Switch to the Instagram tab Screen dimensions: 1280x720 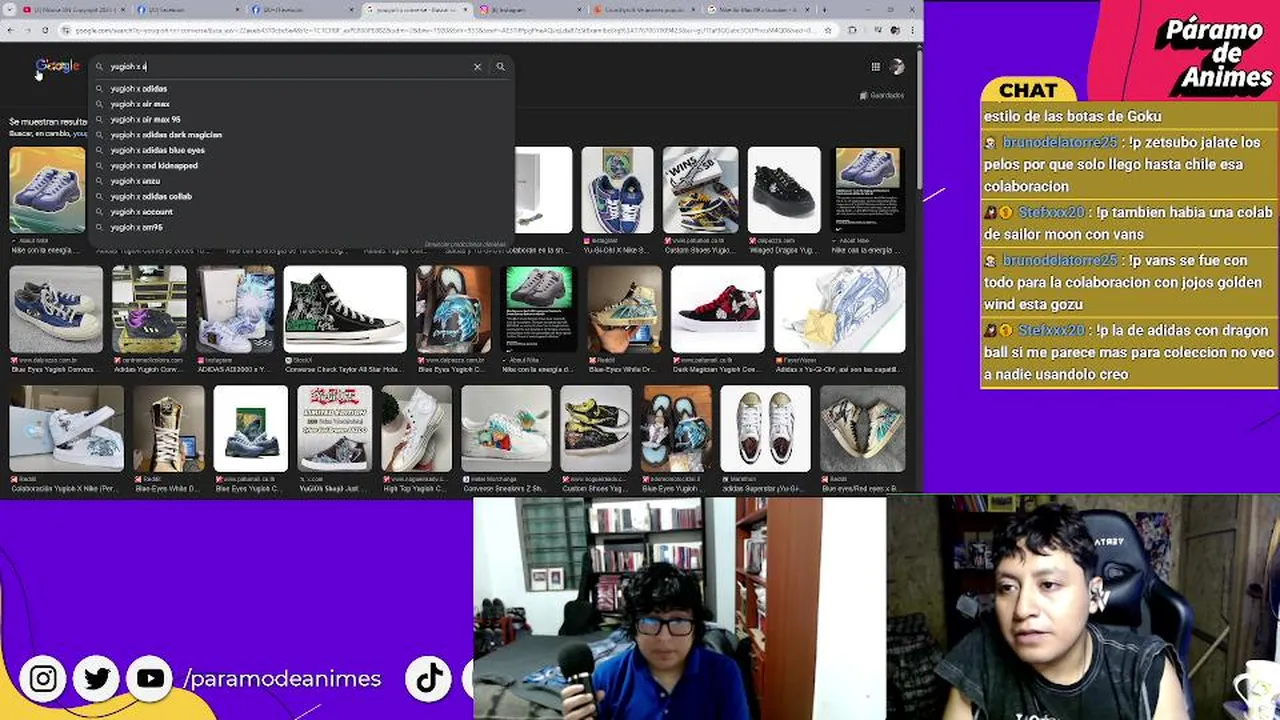point(530,10)
